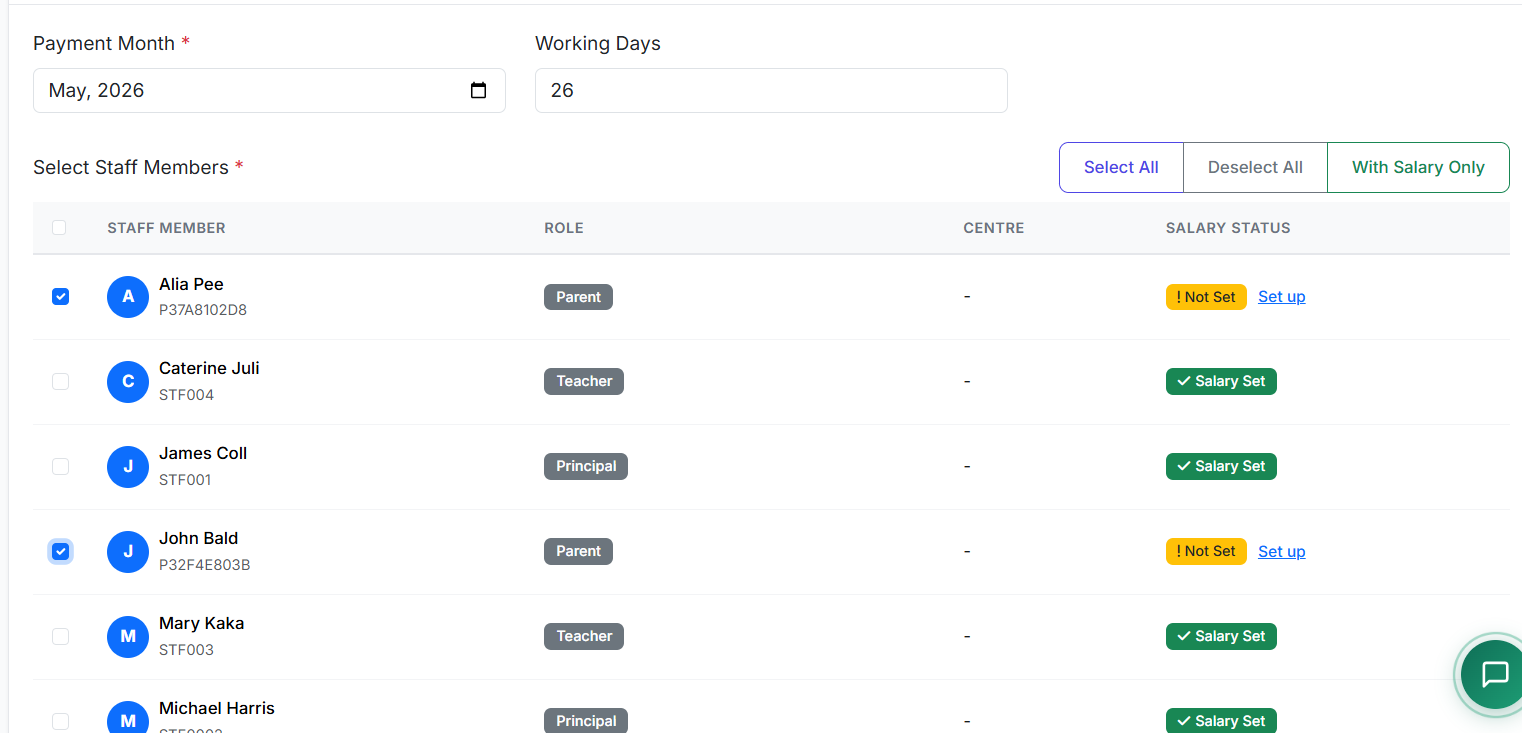Click the Select All button
This screenshot has width=1522, height=733.
coord(1121,167)
